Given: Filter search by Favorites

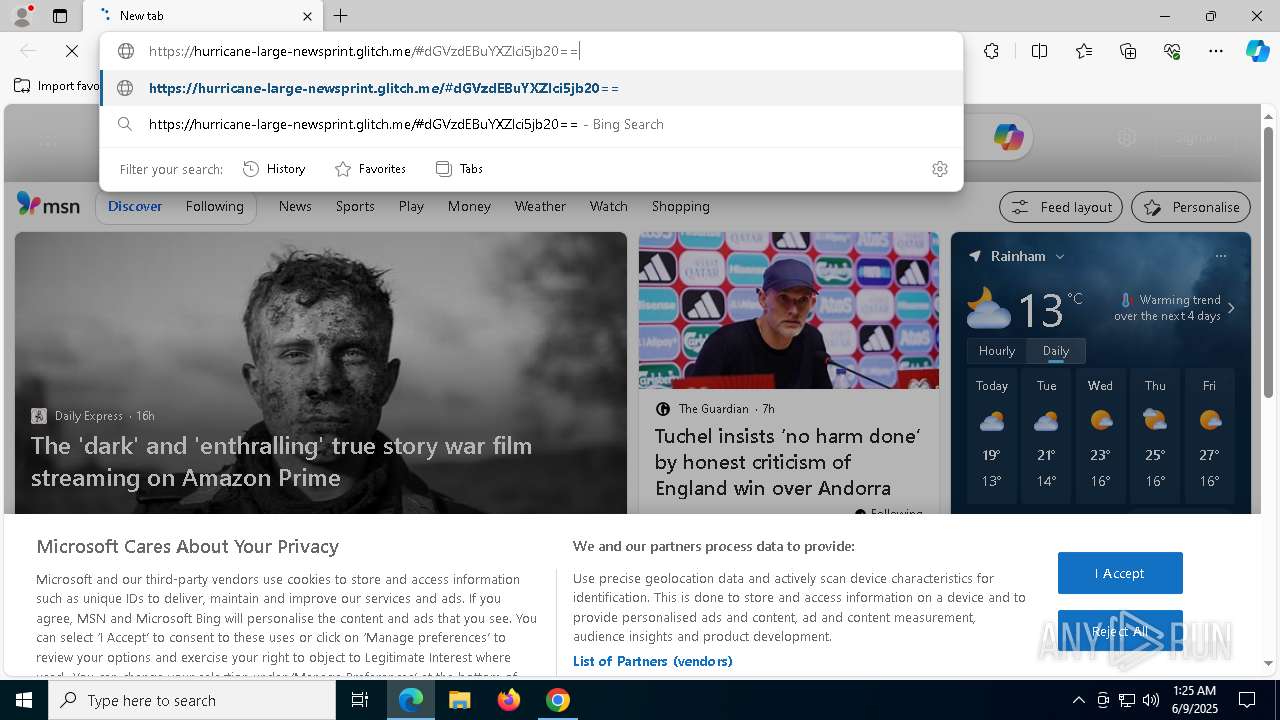Looking at the screenshot, I should pos(370,169).
